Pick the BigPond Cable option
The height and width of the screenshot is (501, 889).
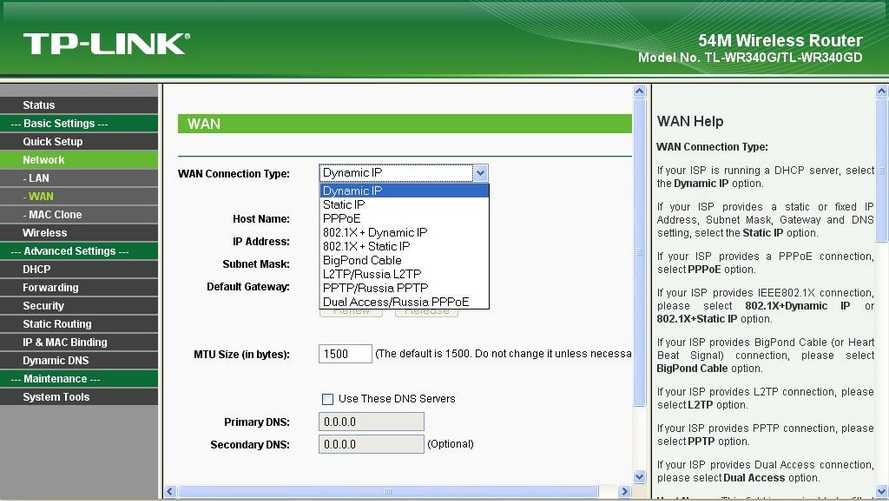pyautogui.click(x=362, y=260)
